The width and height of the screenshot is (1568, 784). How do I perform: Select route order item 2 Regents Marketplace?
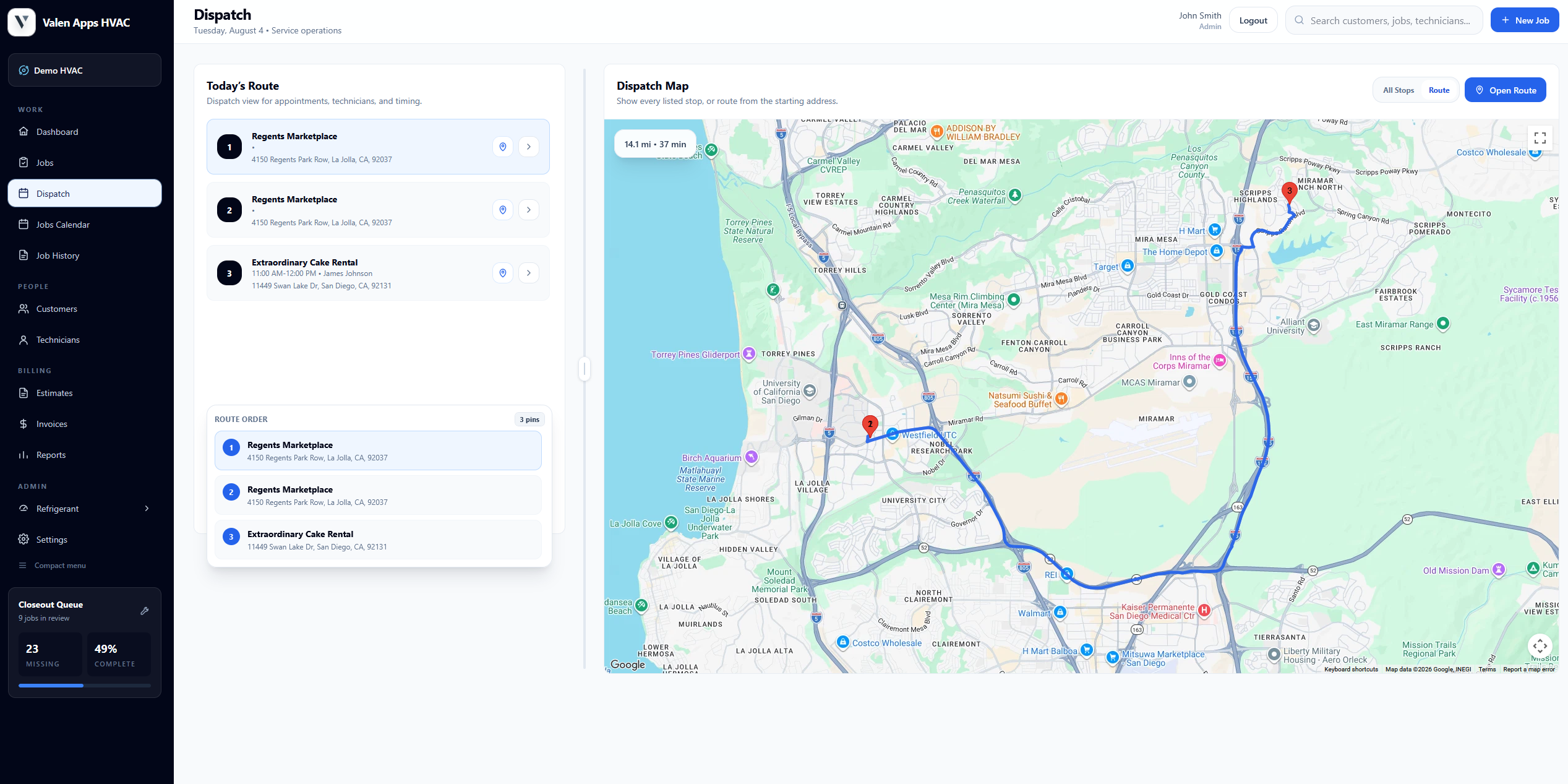378,495
